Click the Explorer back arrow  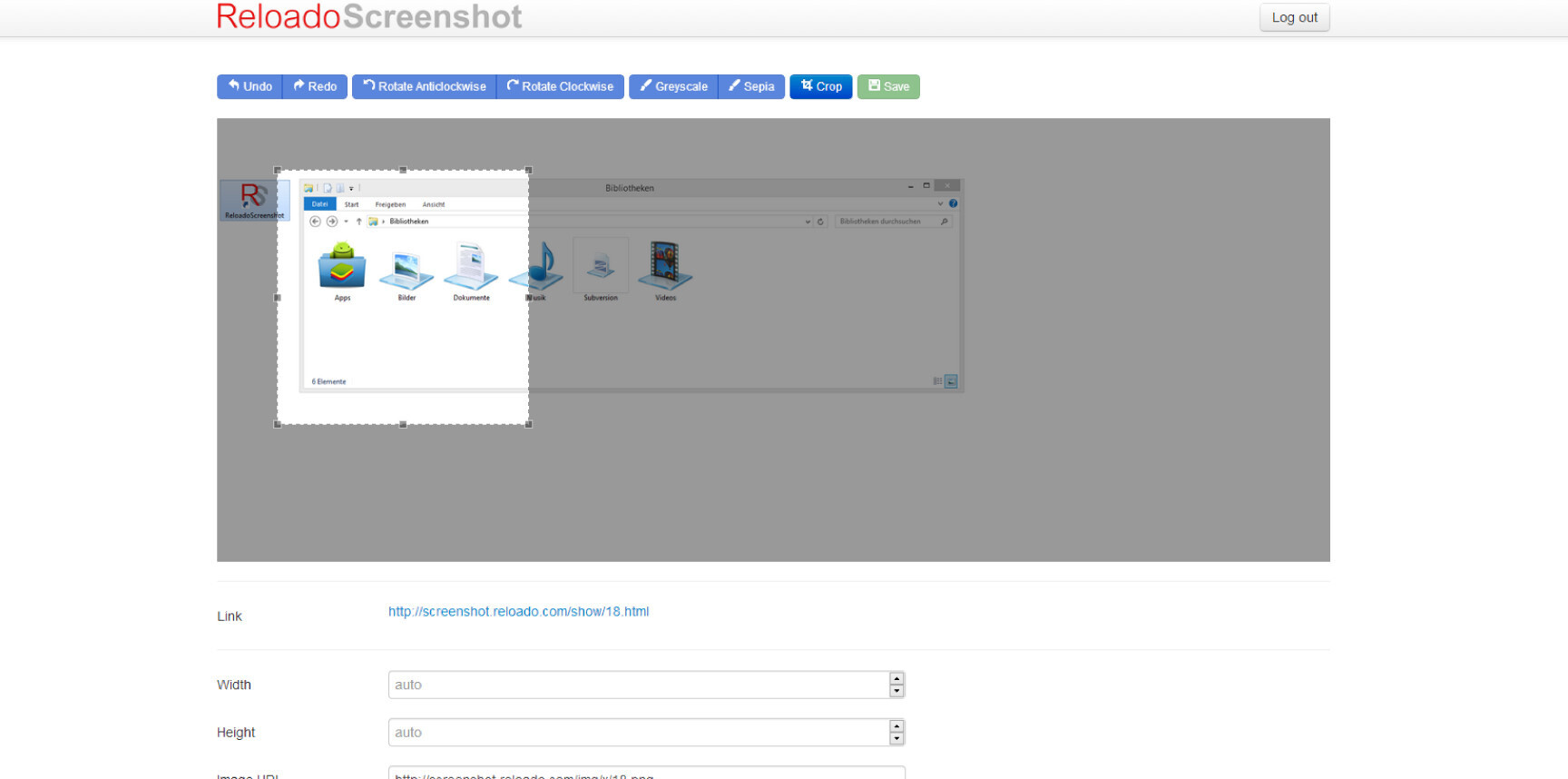click(x=316, y=222)
